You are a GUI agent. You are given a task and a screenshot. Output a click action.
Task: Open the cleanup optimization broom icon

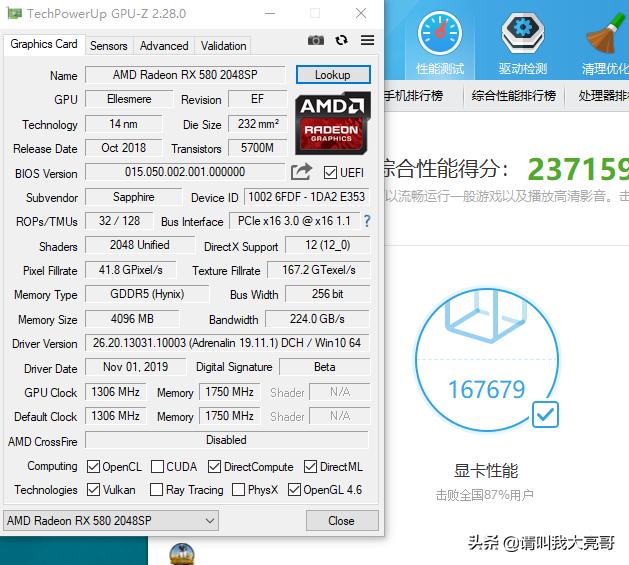point(606,33)
